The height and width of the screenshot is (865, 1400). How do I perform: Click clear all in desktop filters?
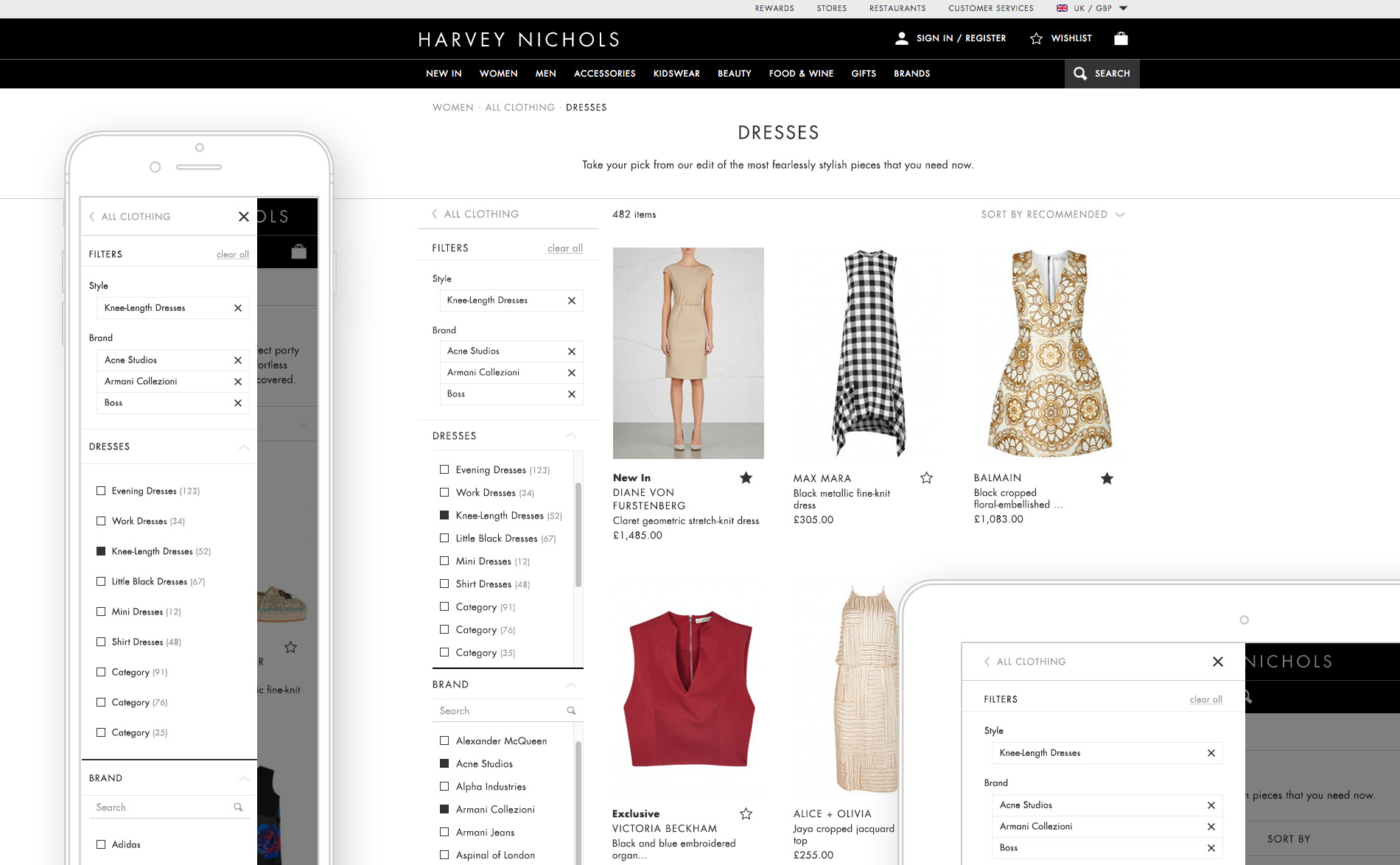click(x=565, y=248)
